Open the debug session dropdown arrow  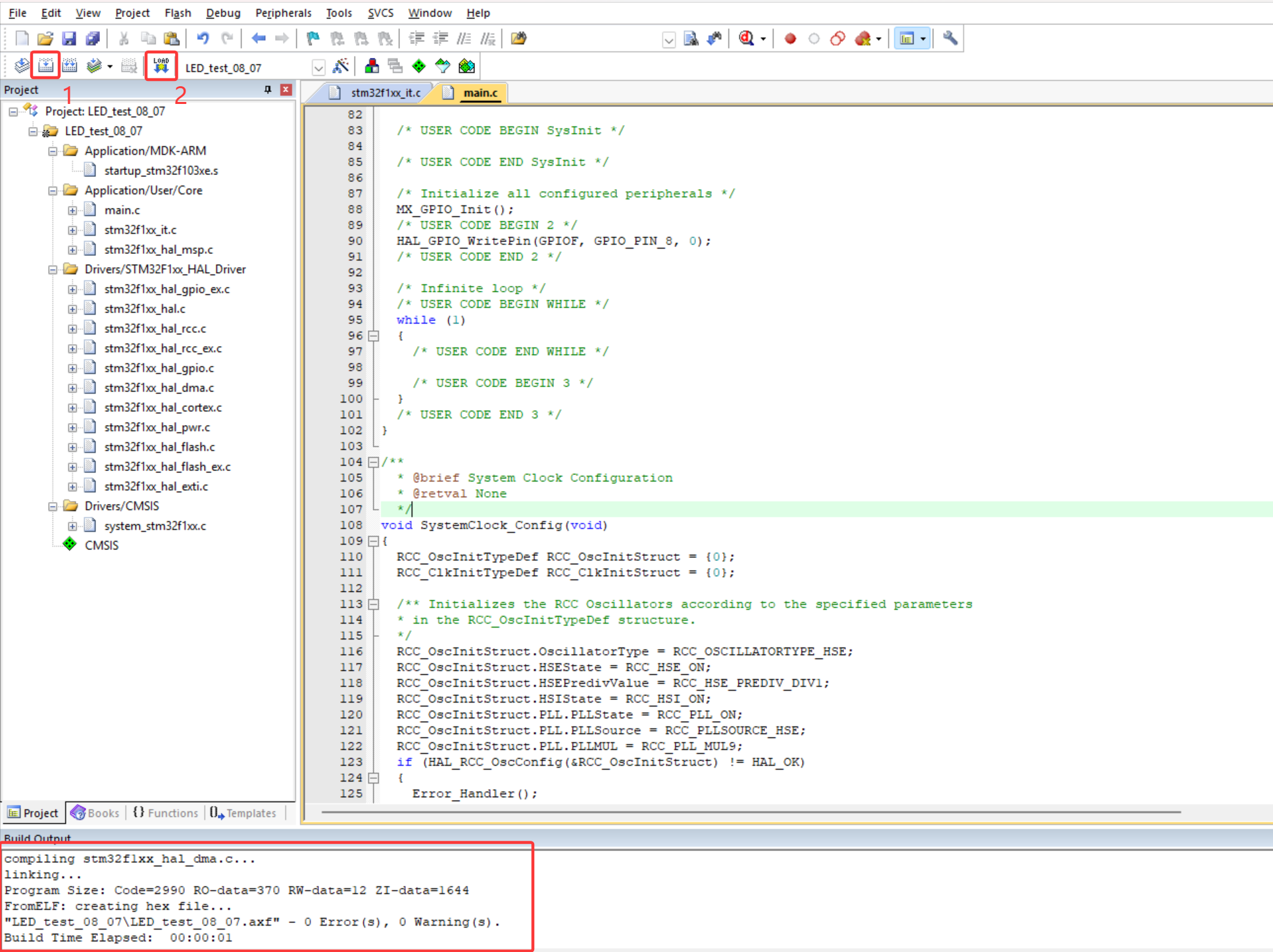click(x=763, y=39)
